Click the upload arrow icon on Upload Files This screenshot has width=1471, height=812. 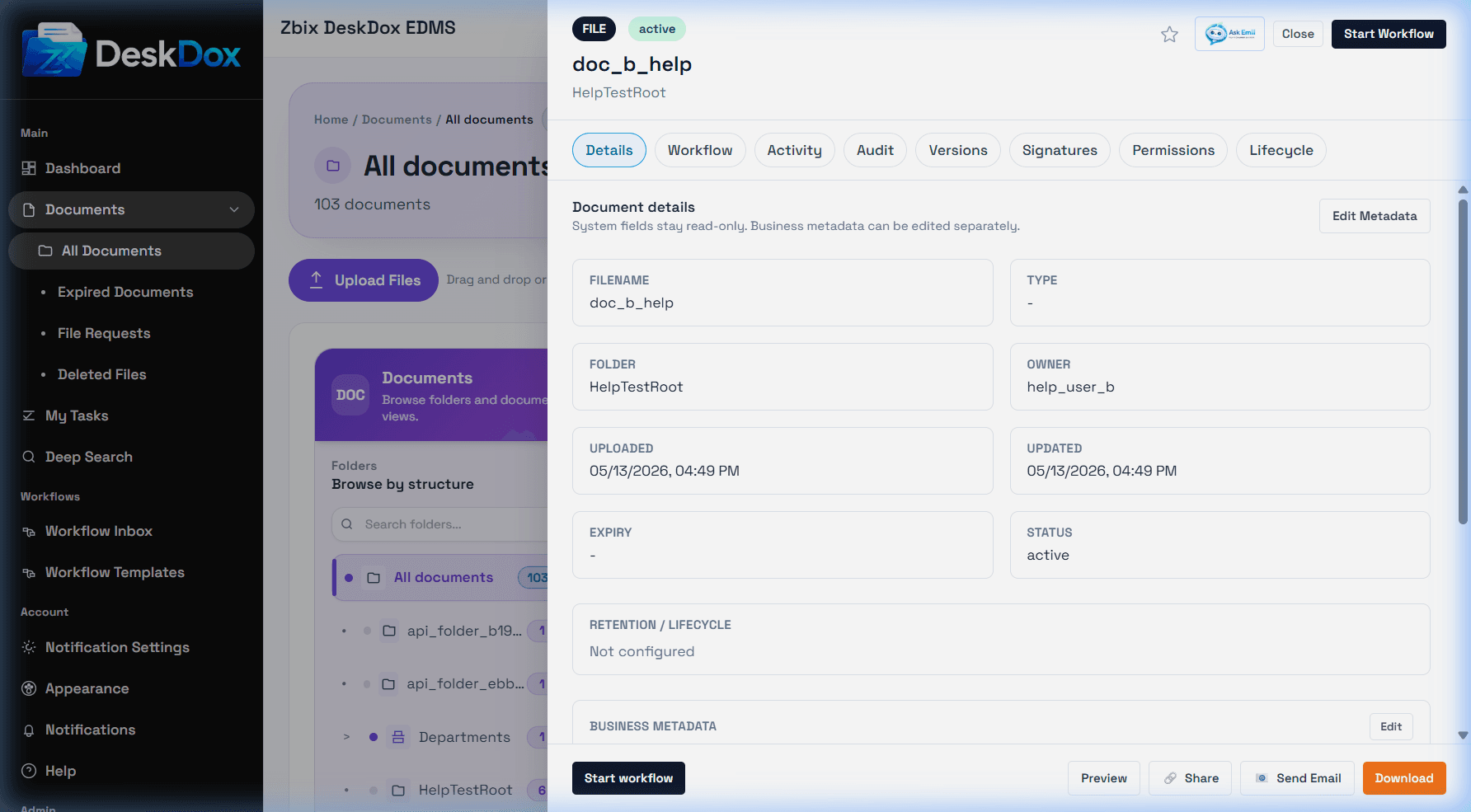(316, 279)
